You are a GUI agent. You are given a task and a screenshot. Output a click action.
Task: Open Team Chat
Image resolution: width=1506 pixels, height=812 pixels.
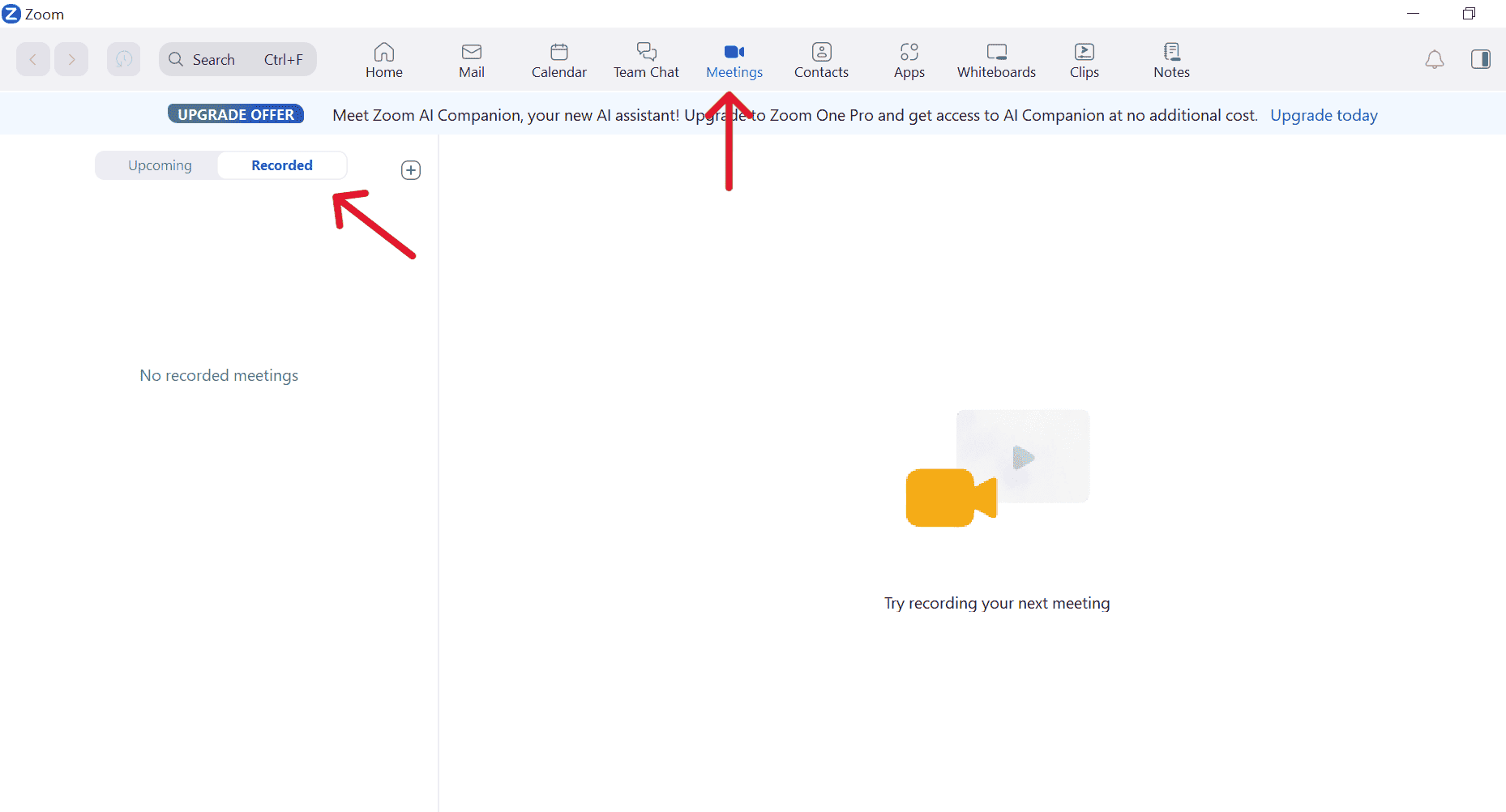coord(646,59)
